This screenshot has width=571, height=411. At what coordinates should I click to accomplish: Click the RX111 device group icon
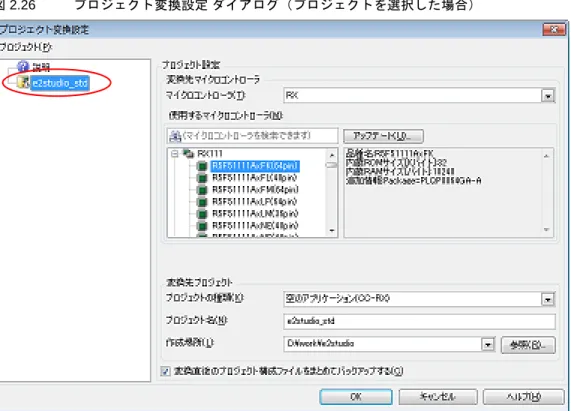188,154
